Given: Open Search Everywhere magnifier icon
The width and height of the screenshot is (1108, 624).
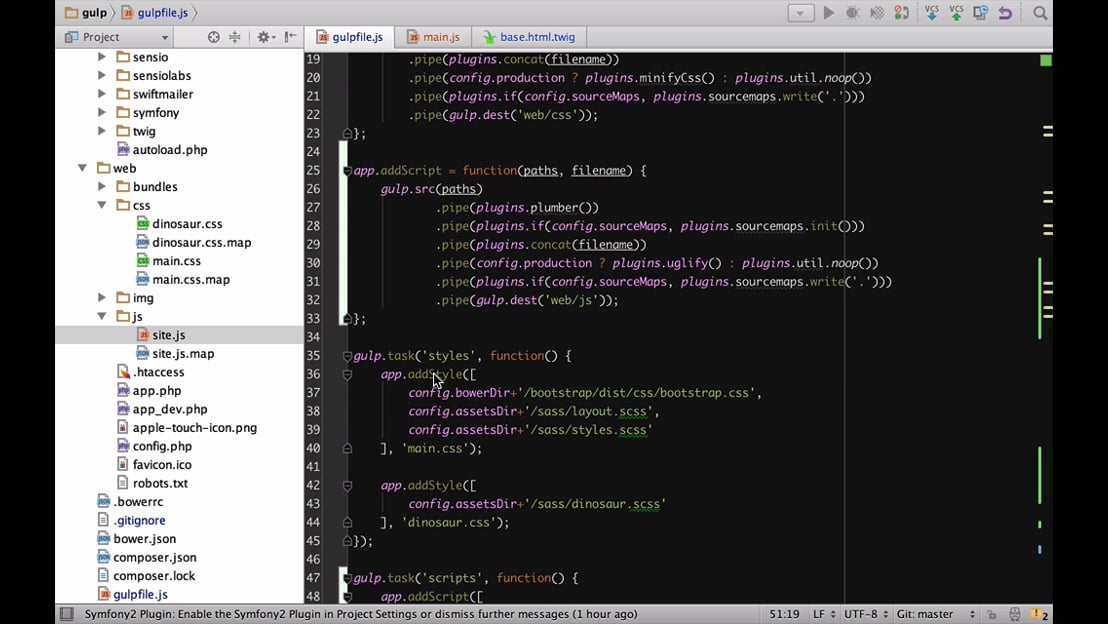Looking at the screenshot, I should coord(1039,13).
